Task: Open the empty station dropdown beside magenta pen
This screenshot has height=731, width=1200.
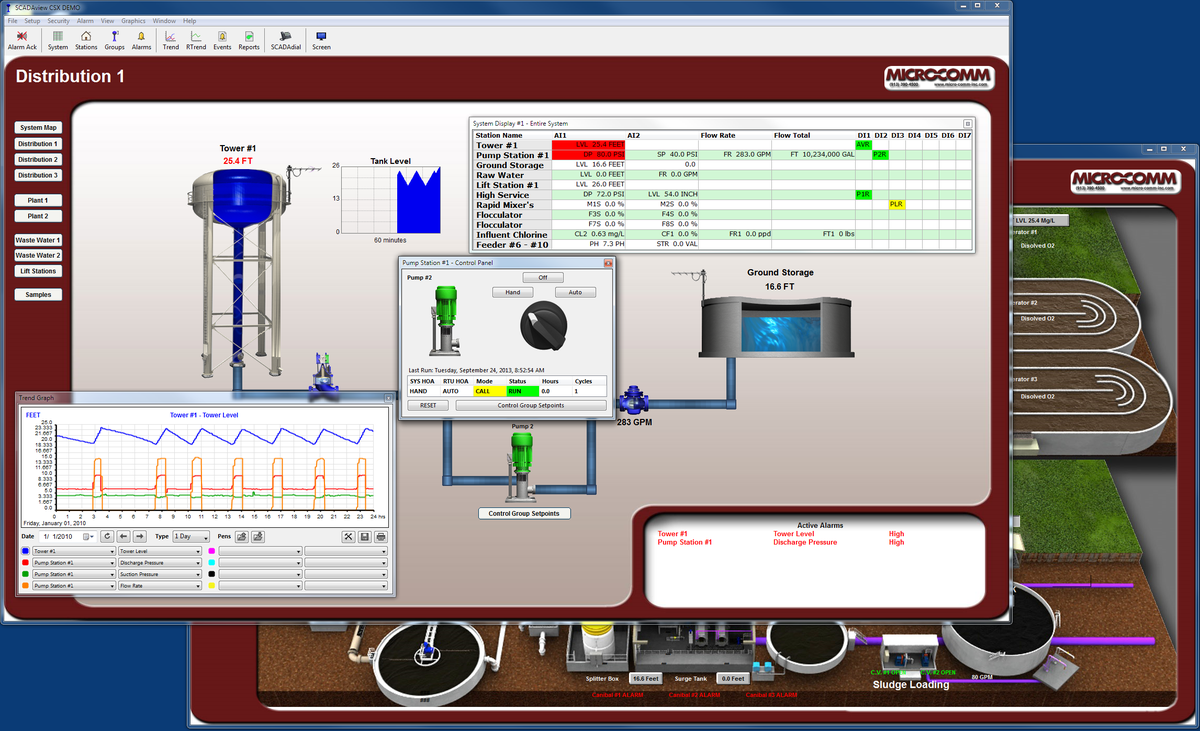Action: pos(260,551)
